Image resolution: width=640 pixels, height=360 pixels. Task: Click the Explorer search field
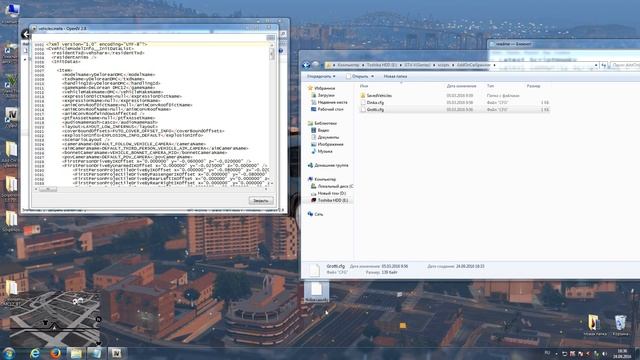pos(625,65)
